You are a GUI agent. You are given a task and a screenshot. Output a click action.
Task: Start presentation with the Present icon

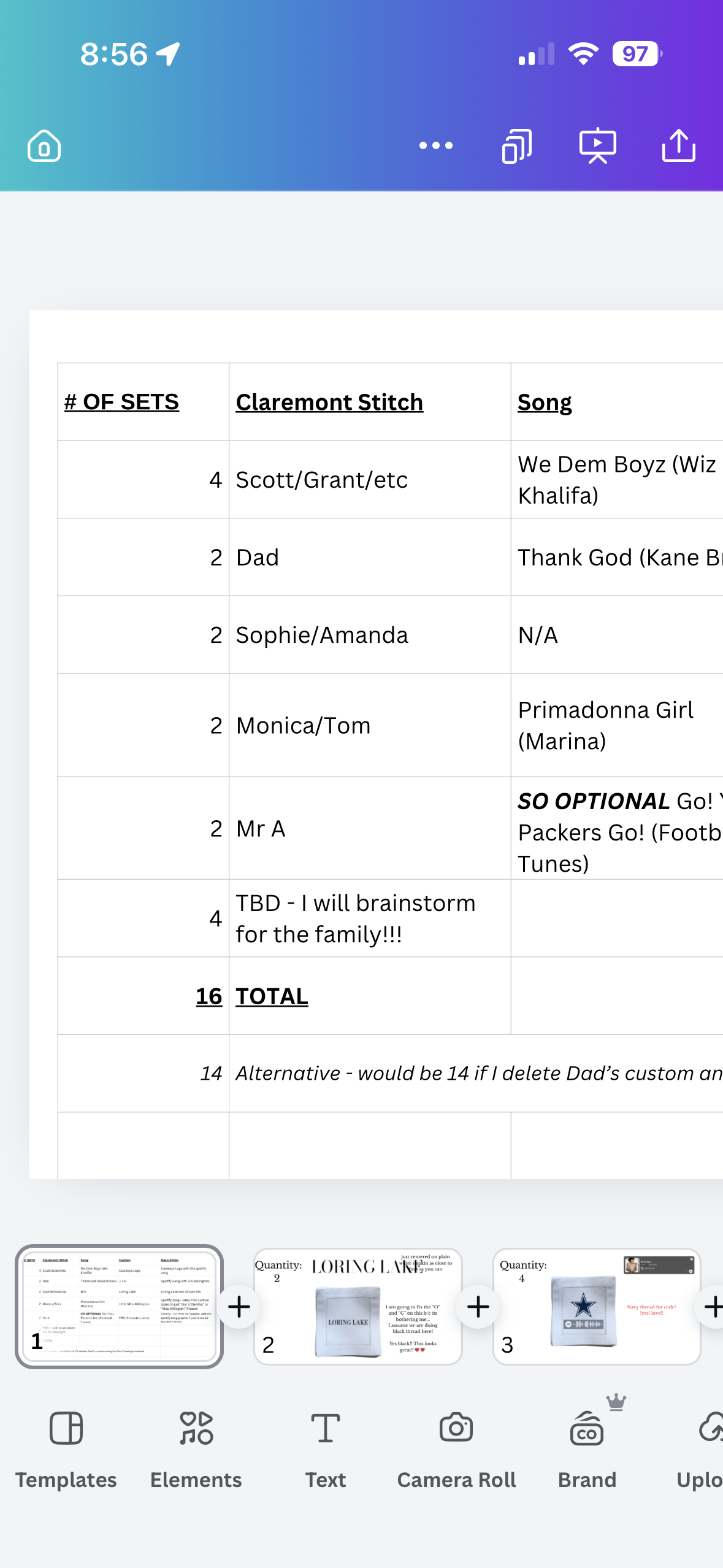[x=598, y=146]
